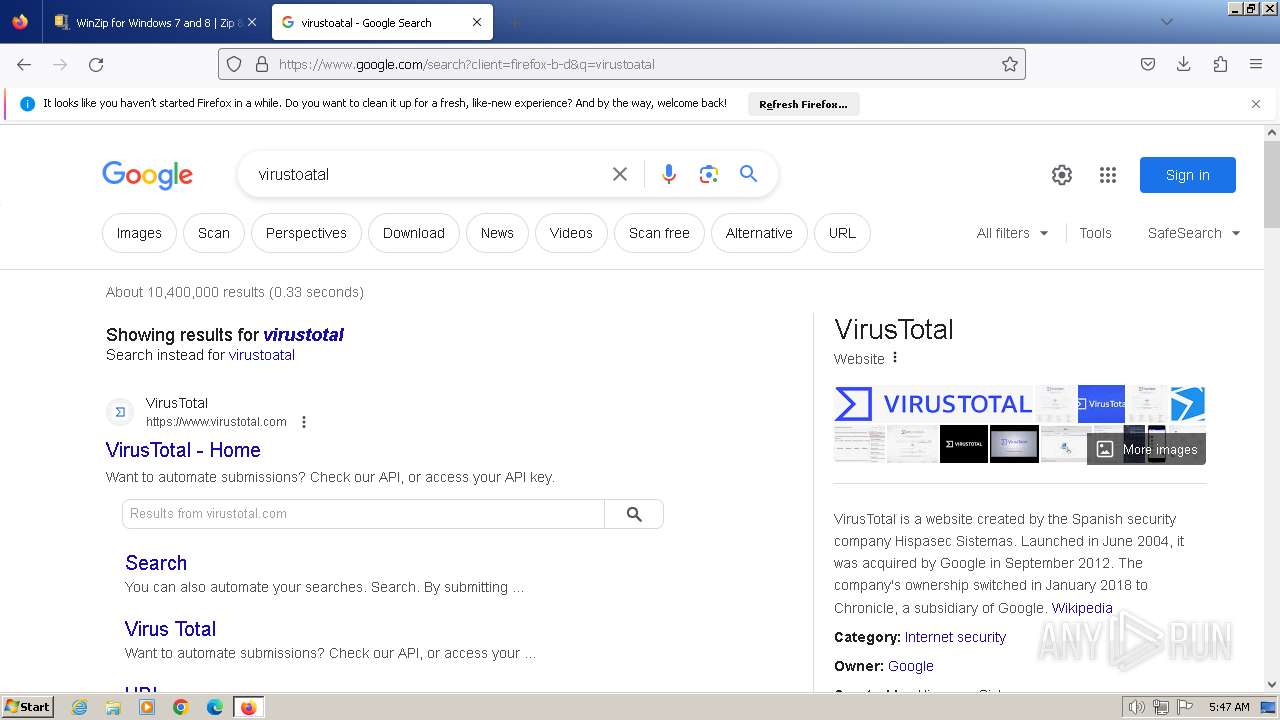Search instead for virustoatal
Viewport: 1280px width, 720px height.
point(262,355)
